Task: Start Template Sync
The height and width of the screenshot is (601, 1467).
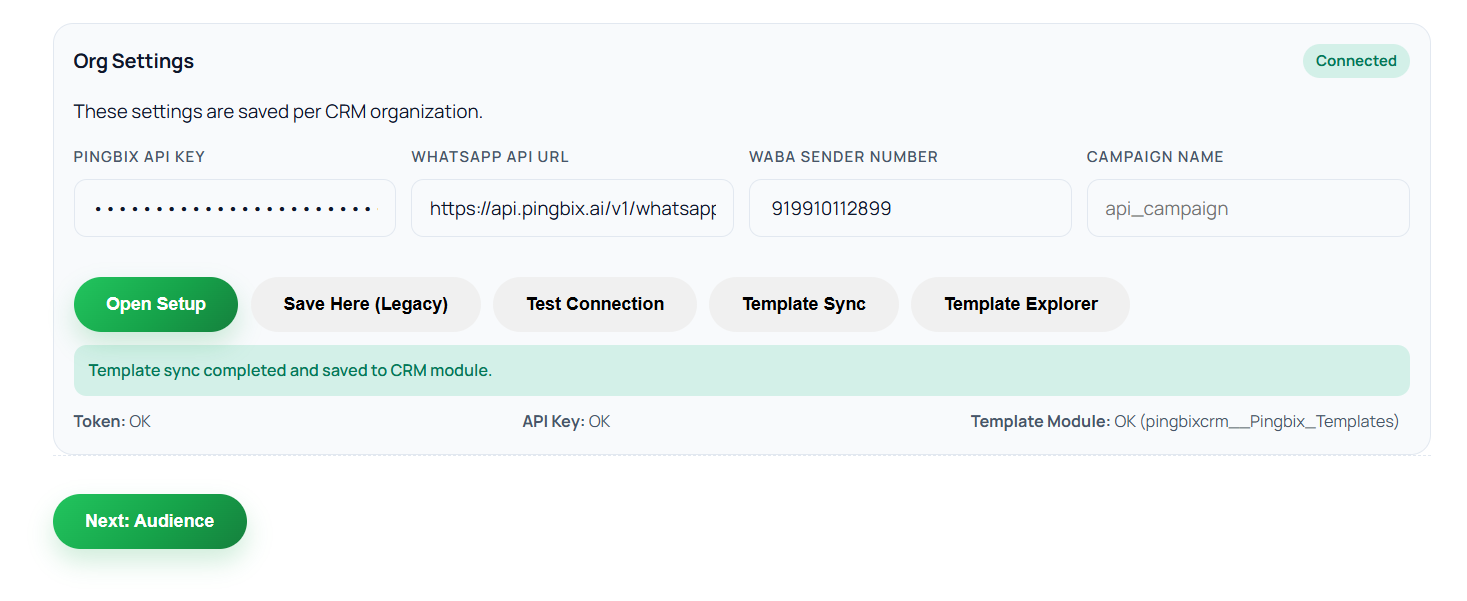Action: (x=803, y=304)
